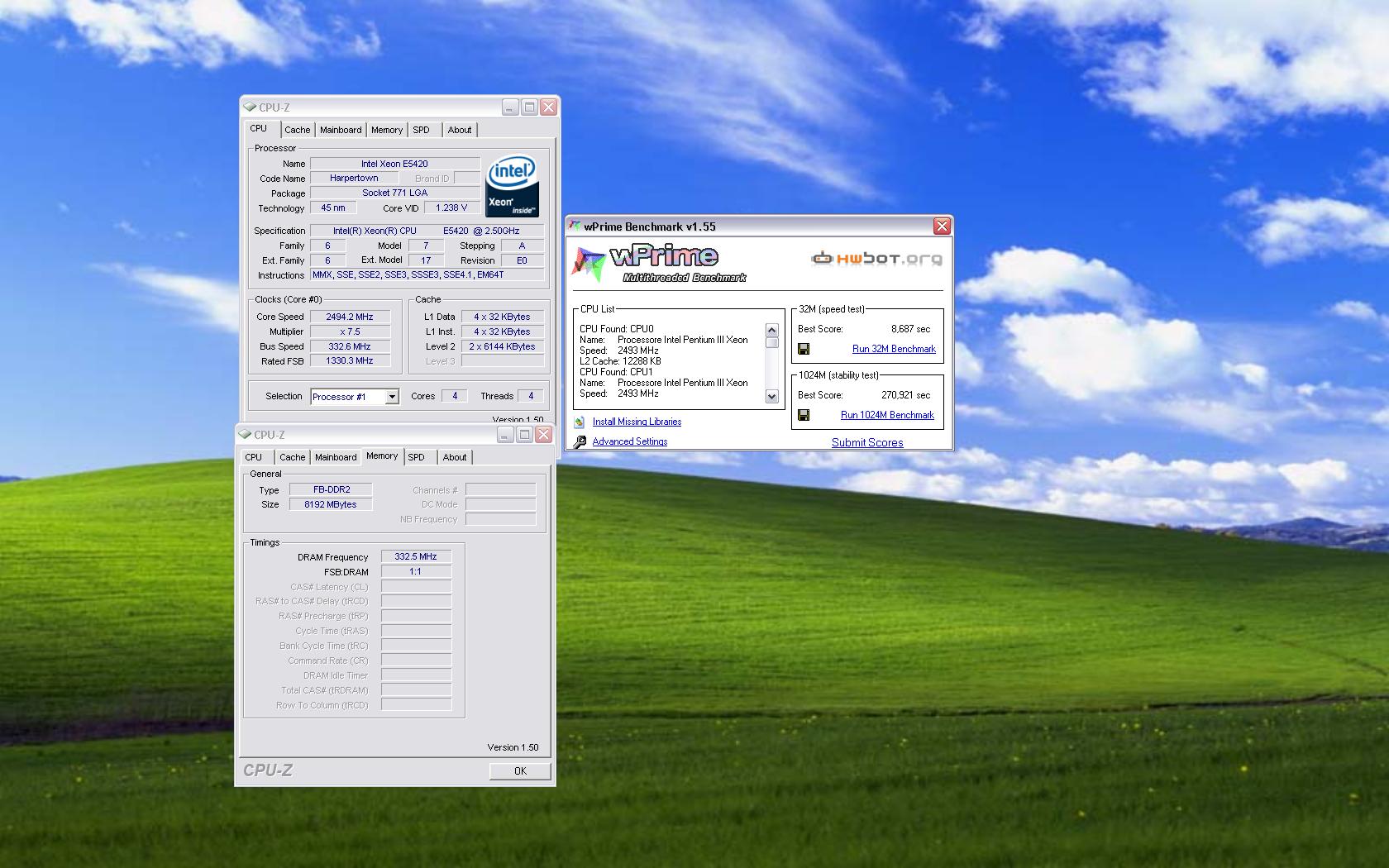This screenshot has height=868, width=1389.
Task: Click Install Missing Libraries link
Action: (637, 422)
